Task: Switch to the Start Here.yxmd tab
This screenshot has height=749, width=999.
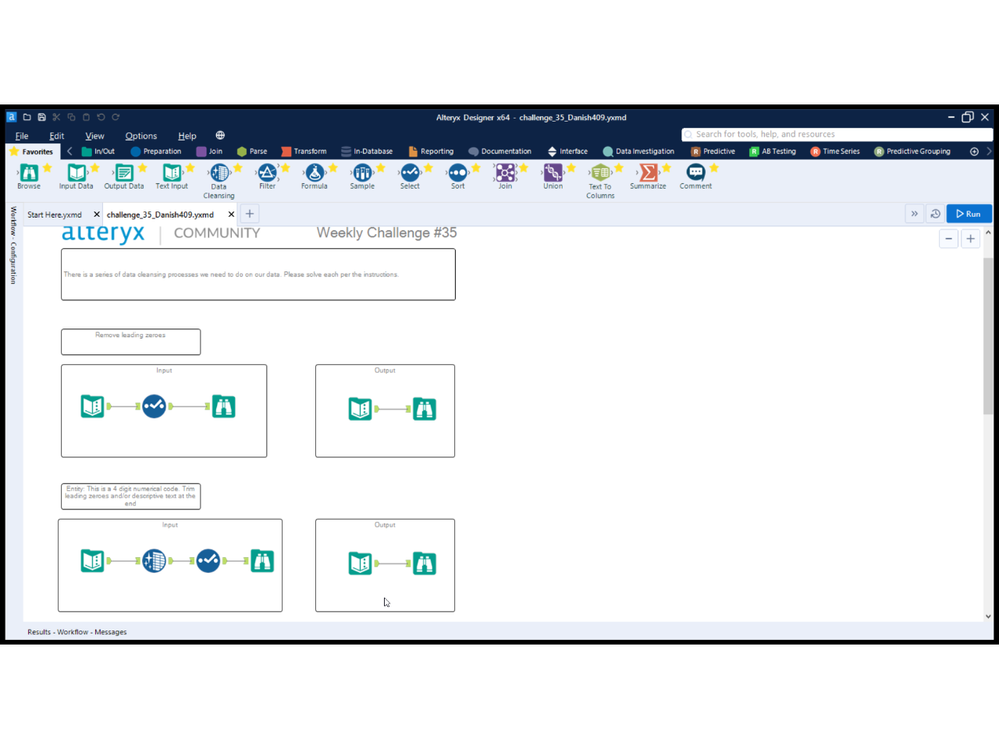Action: point(55,215)
